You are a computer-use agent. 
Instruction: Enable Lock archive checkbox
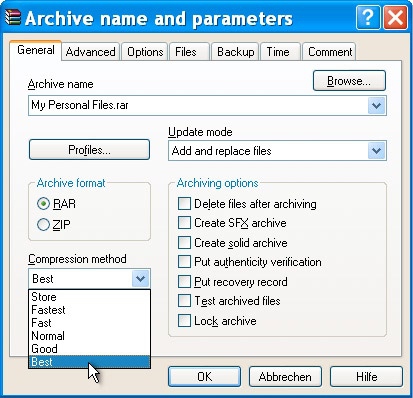pos(184,321)
